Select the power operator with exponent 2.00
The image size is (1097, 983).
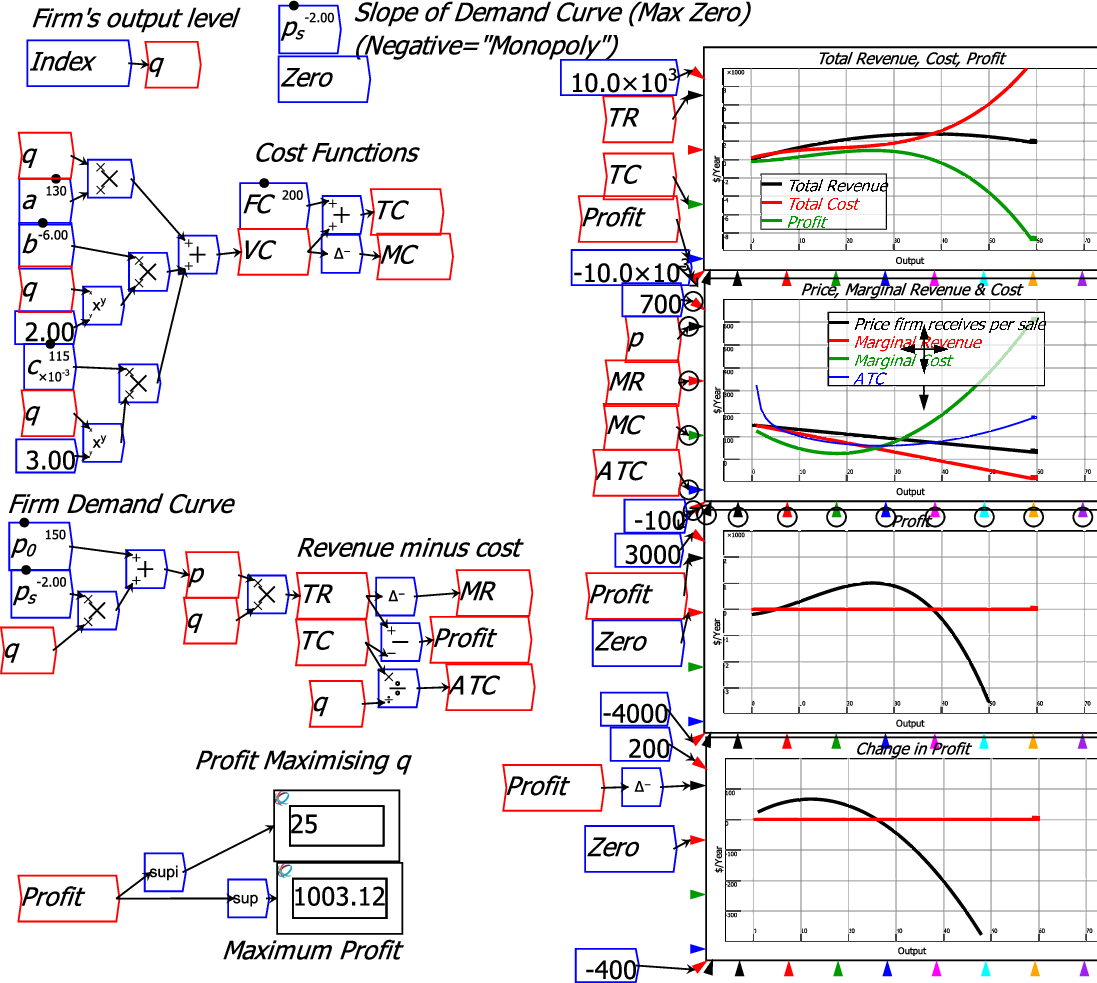click(102, 305)
